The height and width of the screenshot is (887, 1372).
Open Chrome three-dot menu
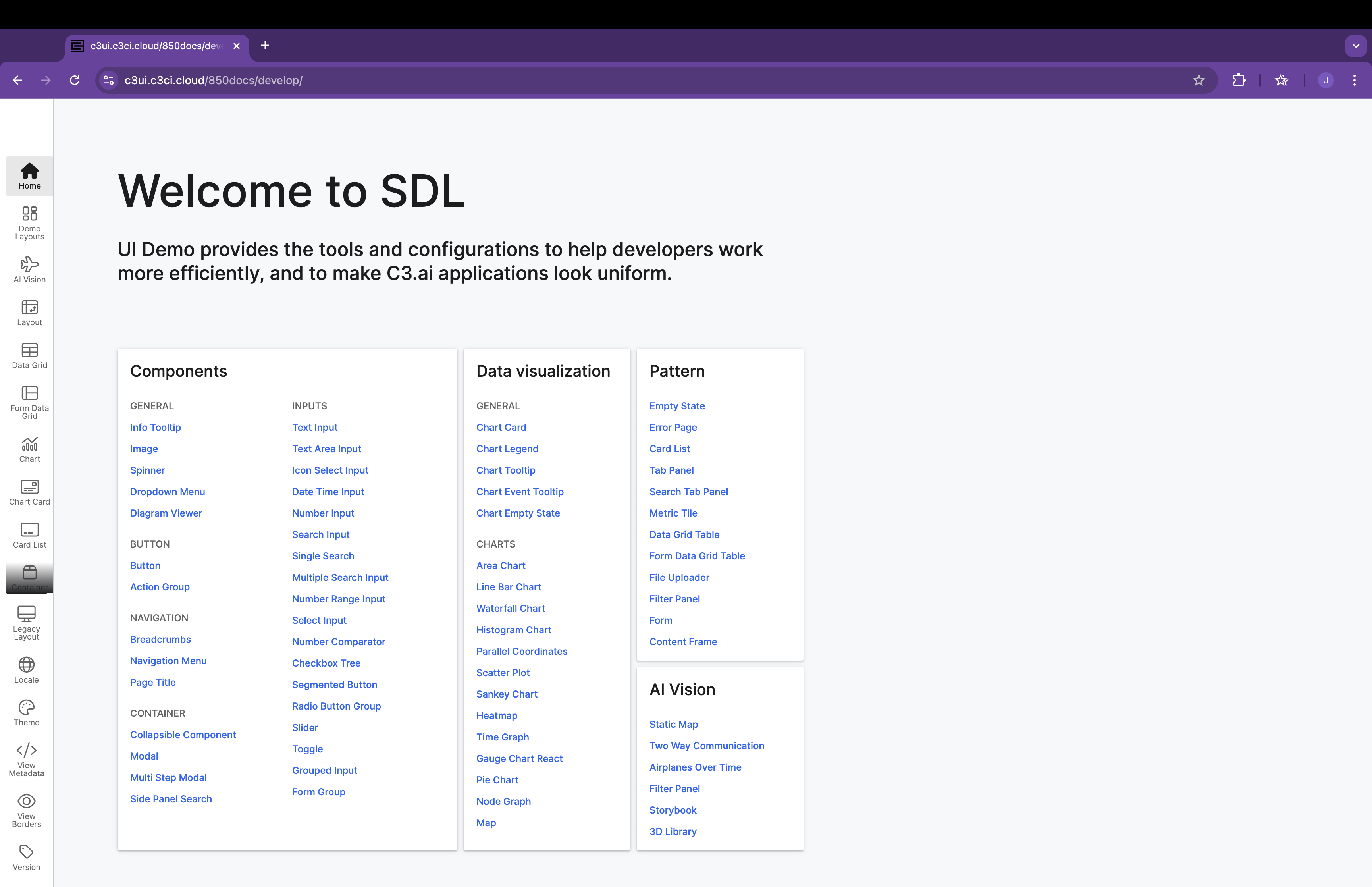pos(1354,80)
